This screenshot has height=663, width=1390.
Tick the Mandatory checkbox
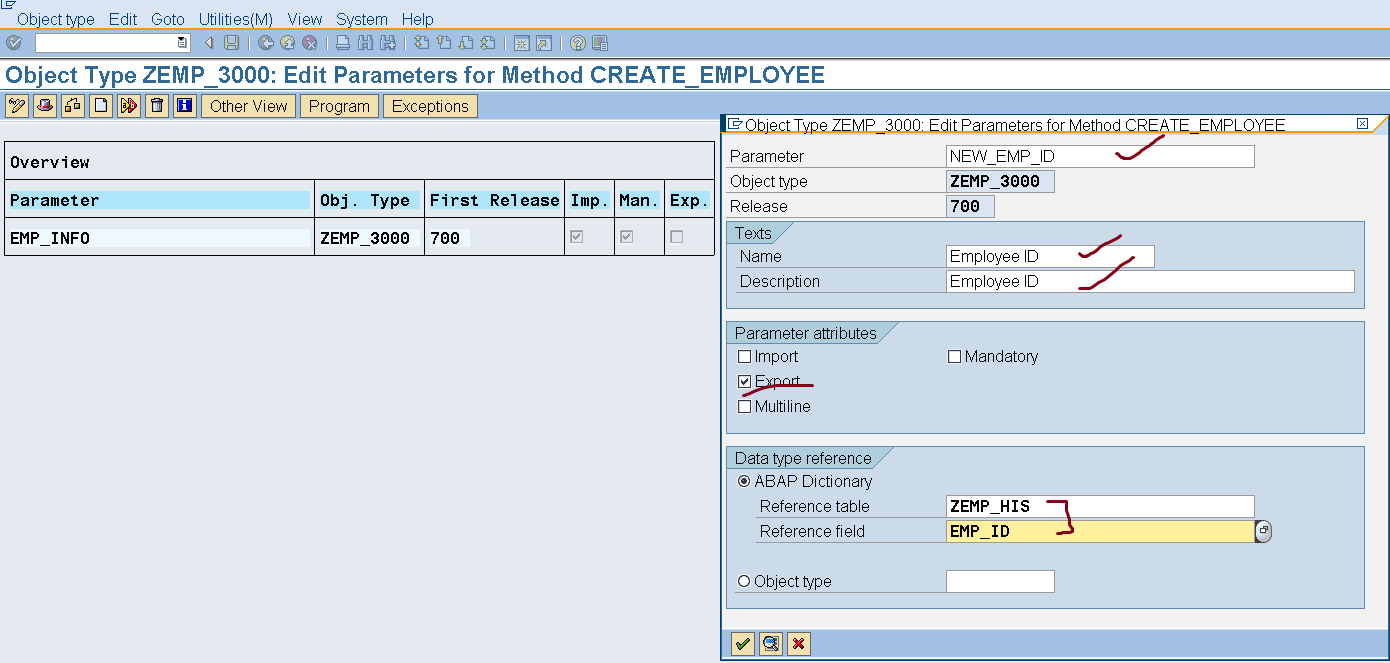coord(954,357)
